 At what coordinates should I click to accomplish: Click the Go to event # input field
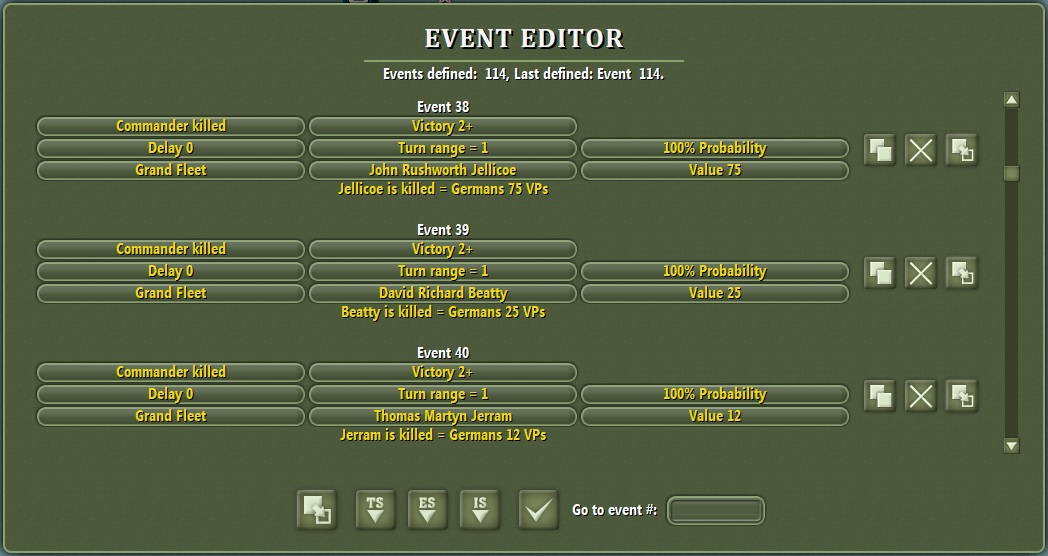coord(716,511)
